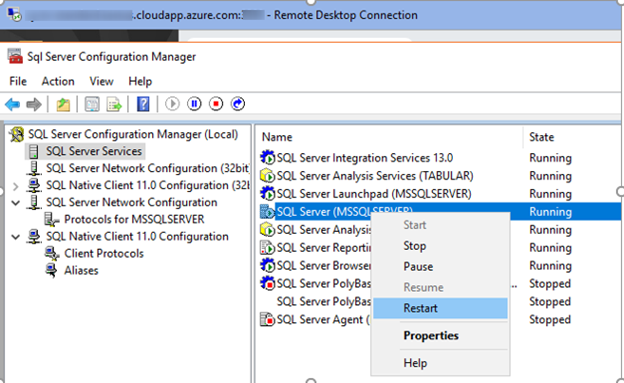Screen dimensions: 624x383
Task: Collapse the SQL Native Client 11.0 Configuration node
Action: point(16,237)
